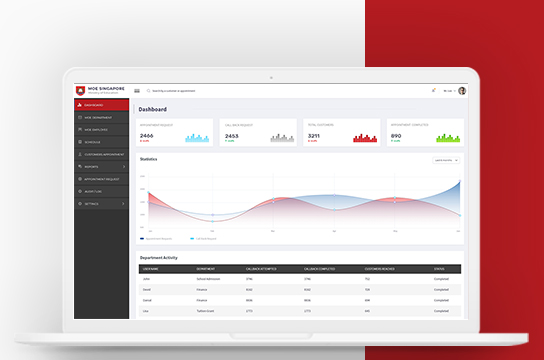The height and width of the screenshot is (360, 544).
Task: Click the Settings gear sidebar icon
Action: click(80, 204)
